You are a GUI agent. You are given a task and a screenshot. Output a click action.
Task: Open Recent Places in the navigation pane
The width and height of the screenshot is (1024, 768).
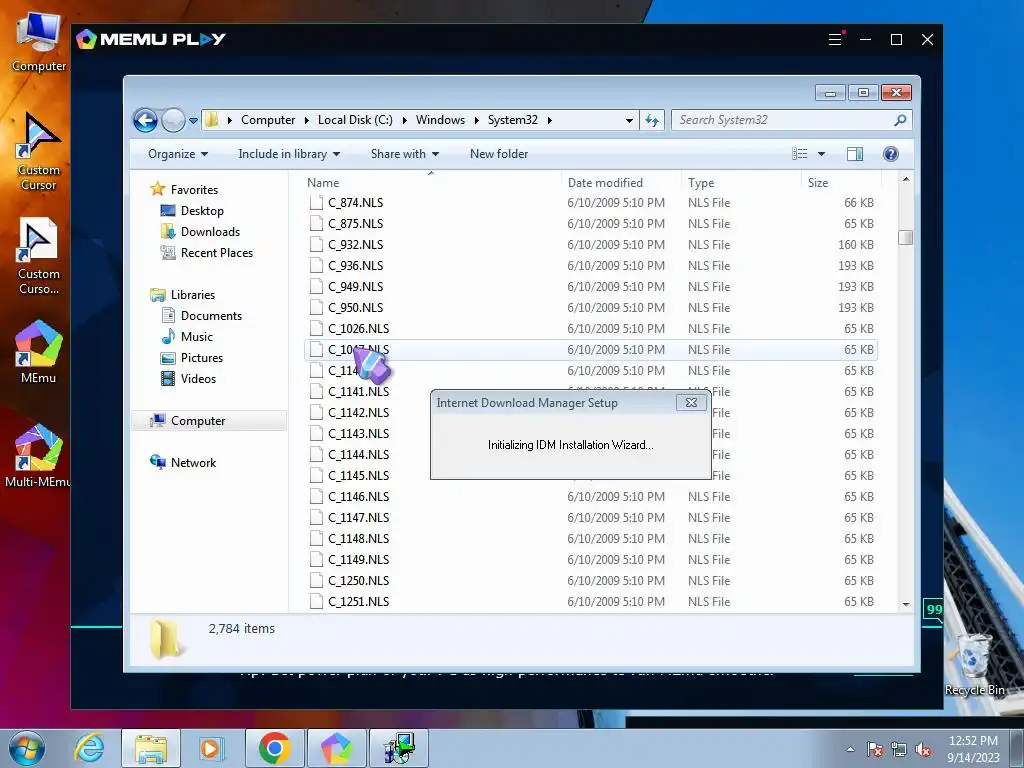(216, 253)
